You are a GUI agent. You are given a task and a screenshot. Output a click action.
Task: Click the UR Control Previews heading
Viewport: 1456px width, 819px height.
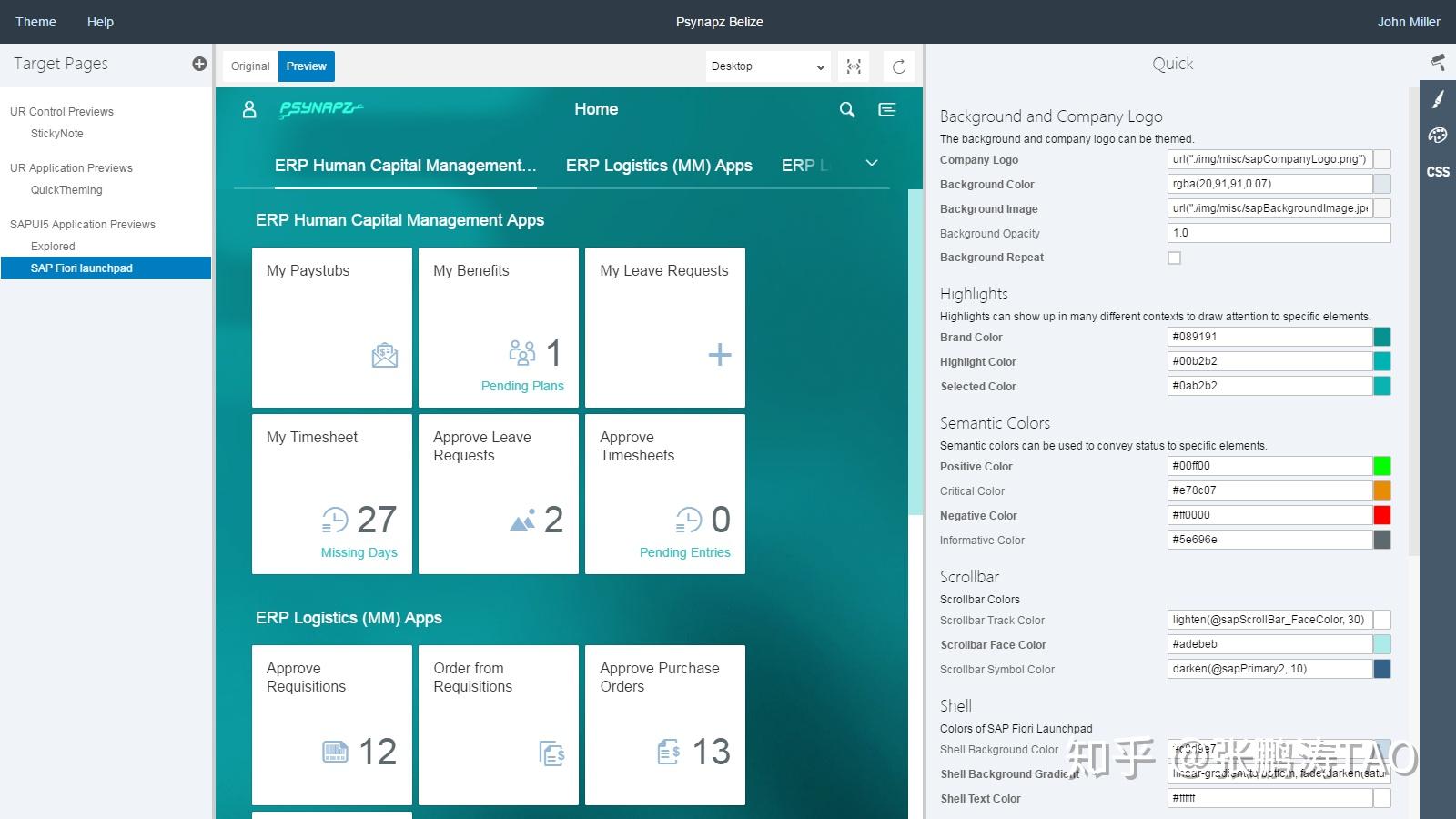tap(62, 112)
